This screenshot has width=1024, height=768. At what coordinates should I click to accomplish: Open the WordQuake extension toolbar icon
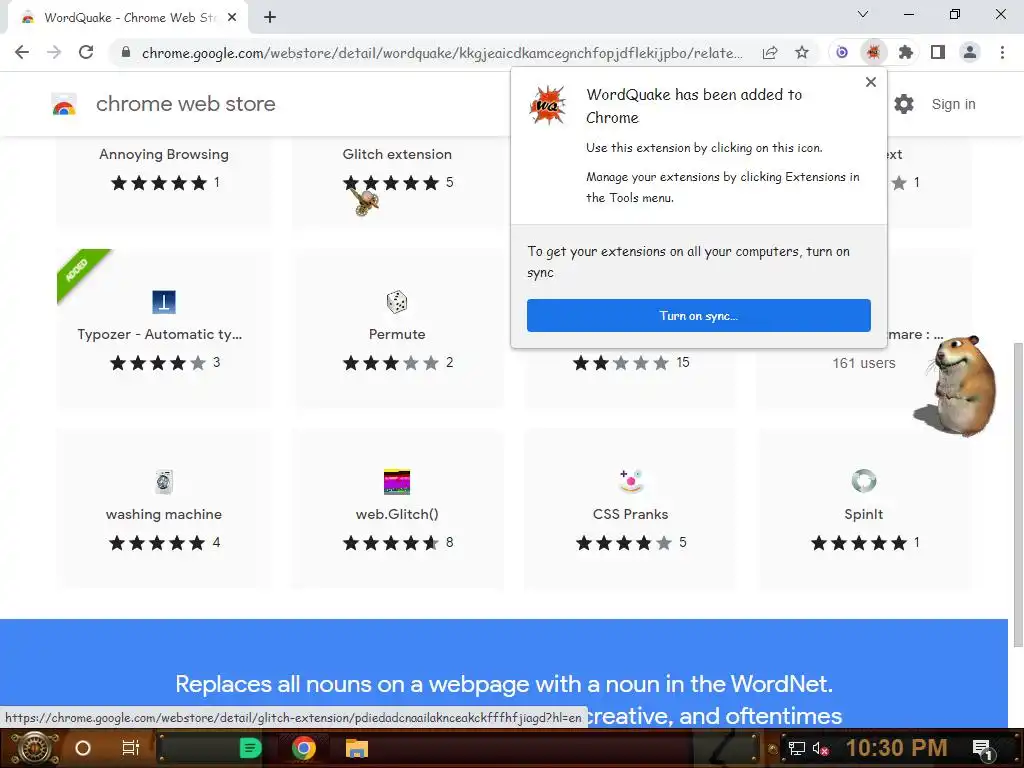(x=873, y=52)
